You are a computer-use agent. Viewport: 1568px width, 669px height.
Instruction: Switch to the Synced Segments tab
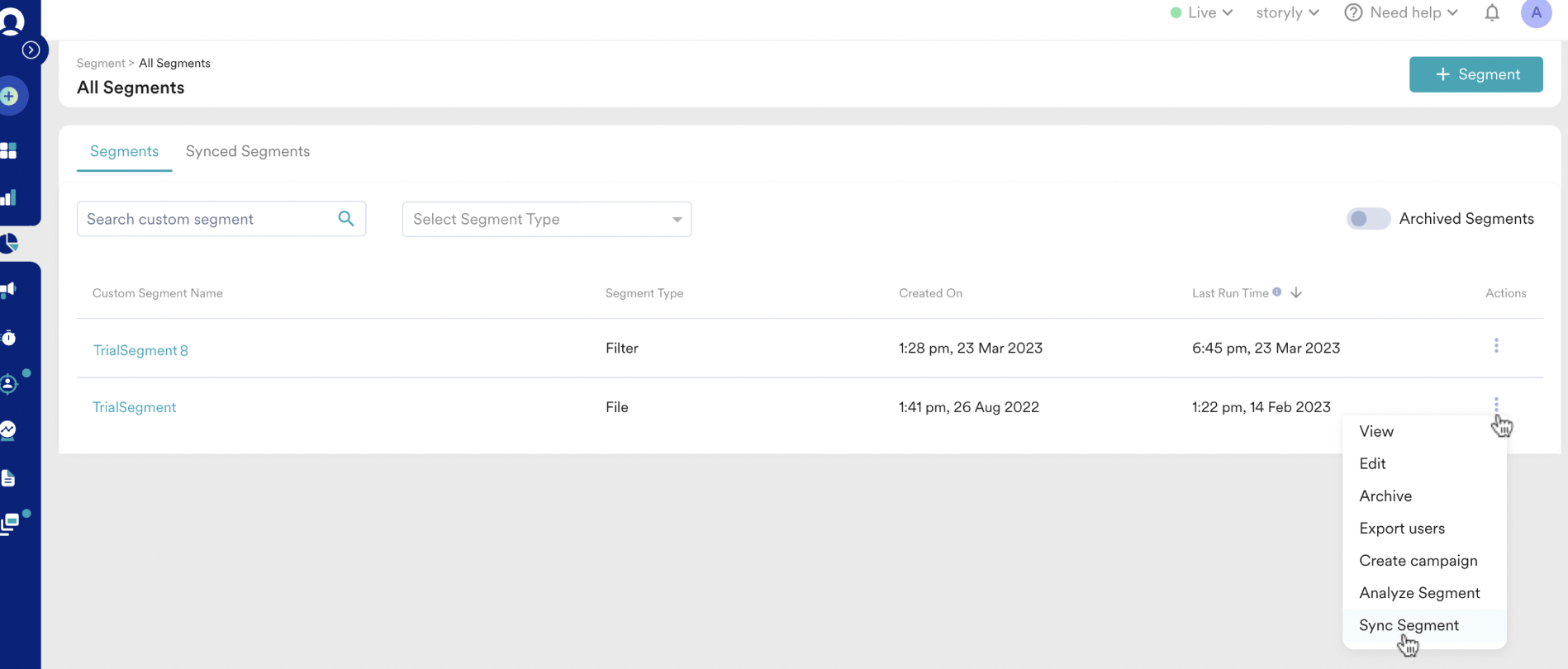point(248,151)
